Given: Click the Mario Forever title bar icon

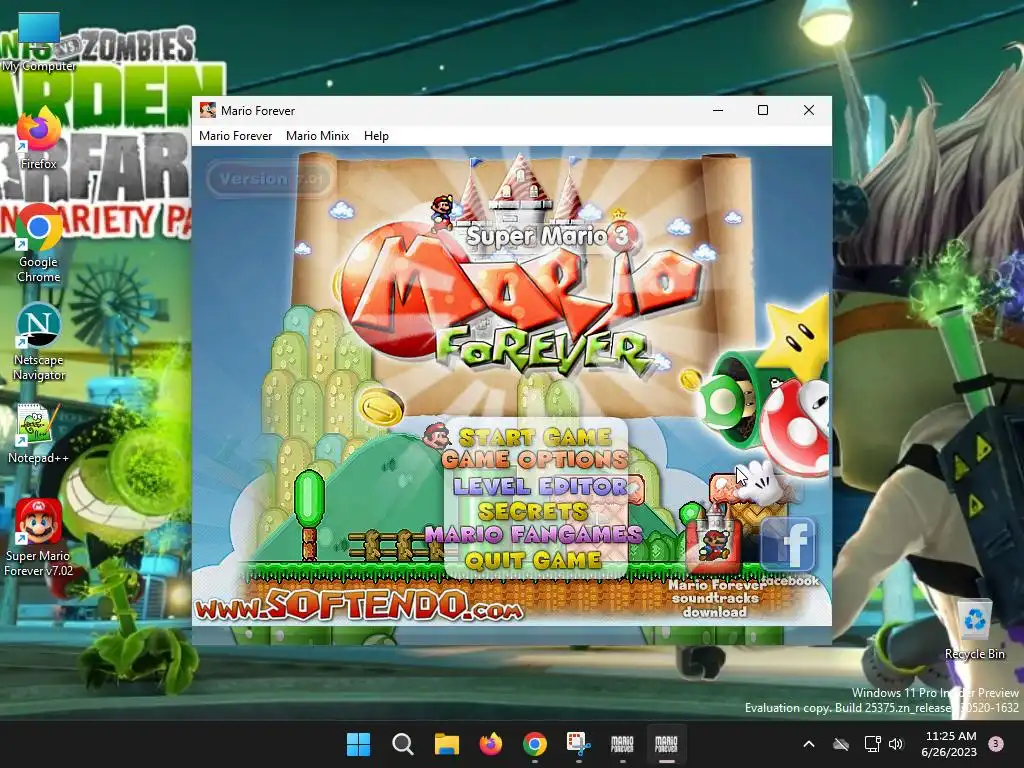Looking at the screenshot, I should point(208,110).
